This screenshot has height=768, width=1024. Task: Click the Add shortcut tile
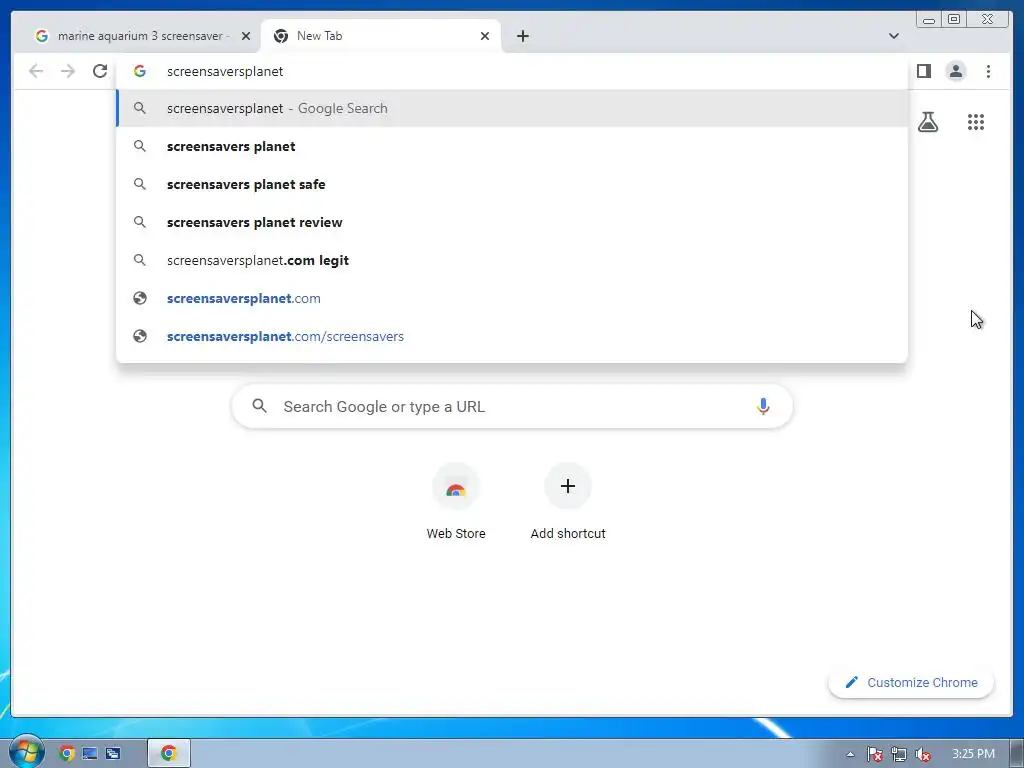click(x=568, y=503)
